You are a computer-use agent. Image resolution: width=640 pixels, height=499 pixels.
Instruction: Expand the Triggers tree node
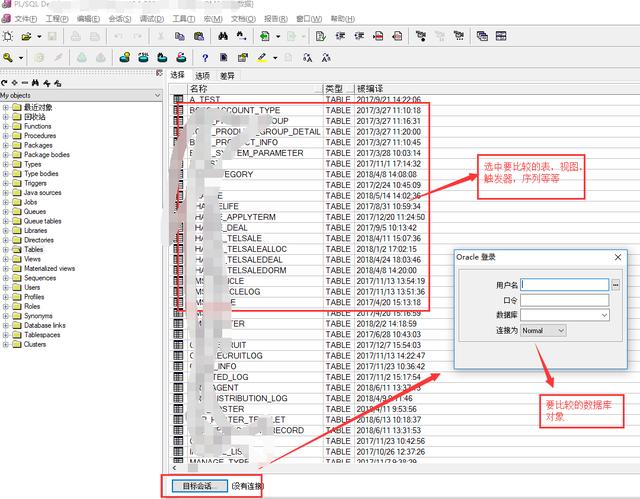[x=6, y=183]
